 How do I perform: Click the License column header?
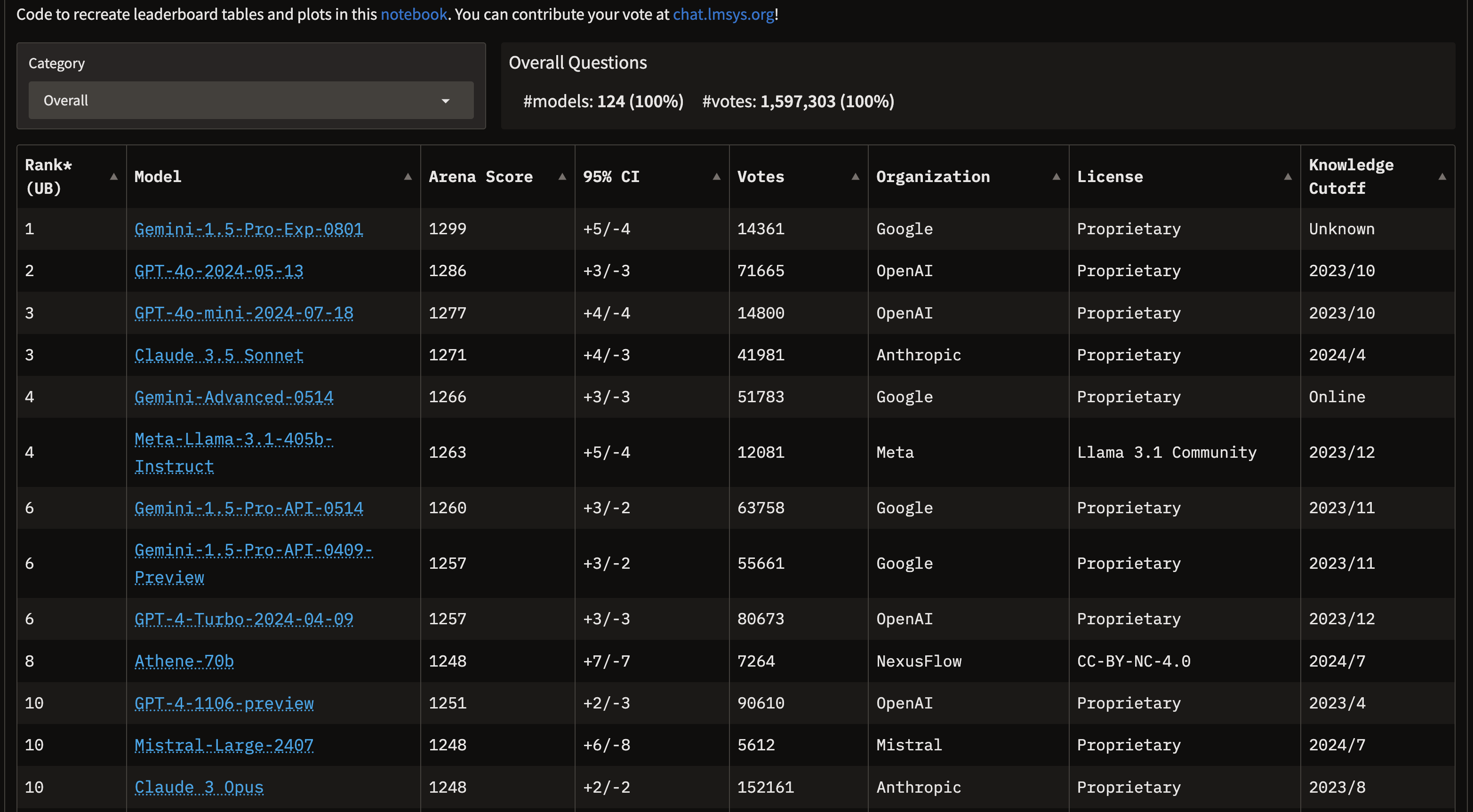point(1184,176)
